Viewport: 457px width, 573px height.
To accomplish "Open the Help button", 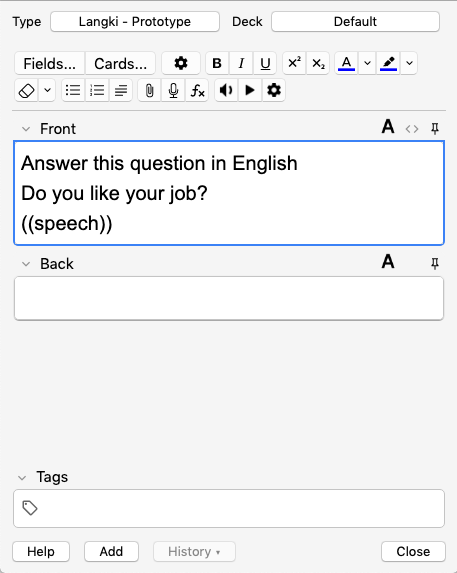I will coord(41,551).
